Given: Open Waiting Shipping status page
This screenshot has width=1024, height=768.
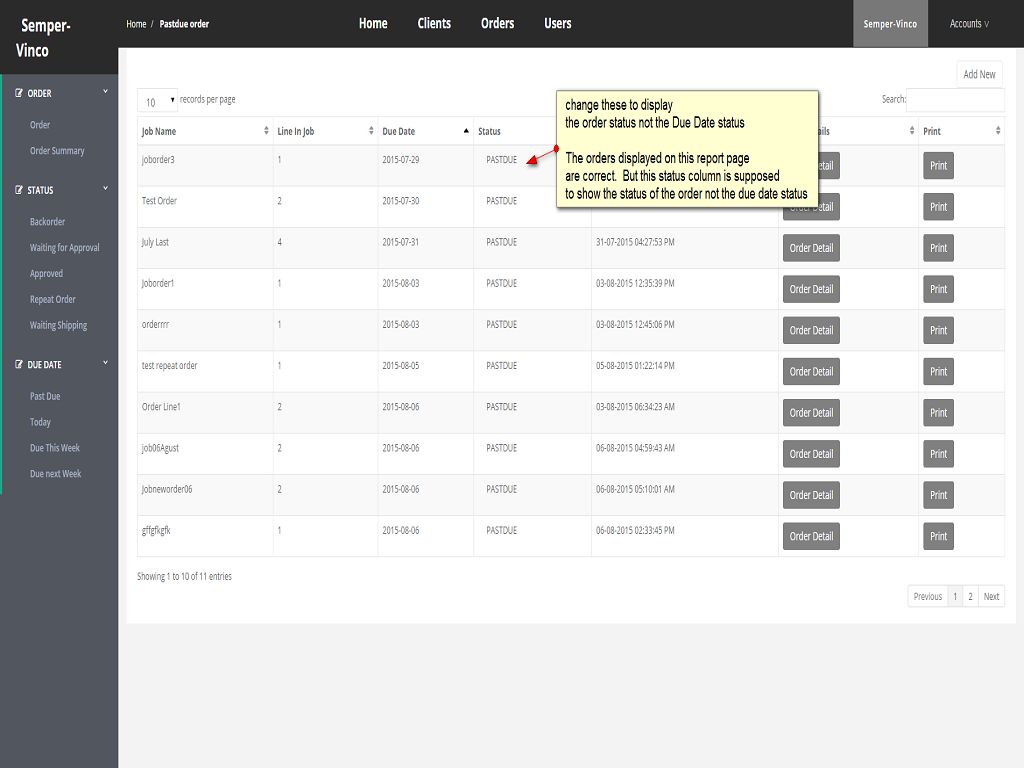Looking at the screenshot, I should (x=58, y=325).
